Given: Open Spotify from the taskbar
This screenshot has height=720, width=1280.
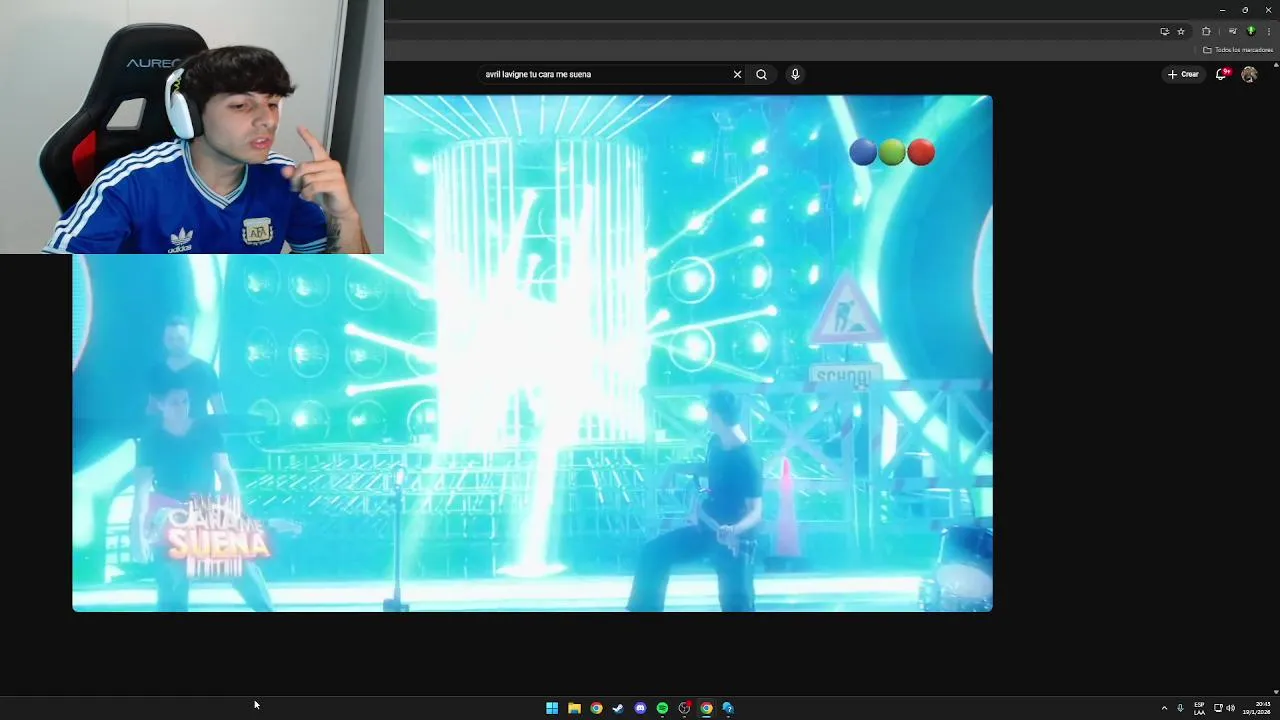Looking at the screenshot, I should (x=662, y=708).
